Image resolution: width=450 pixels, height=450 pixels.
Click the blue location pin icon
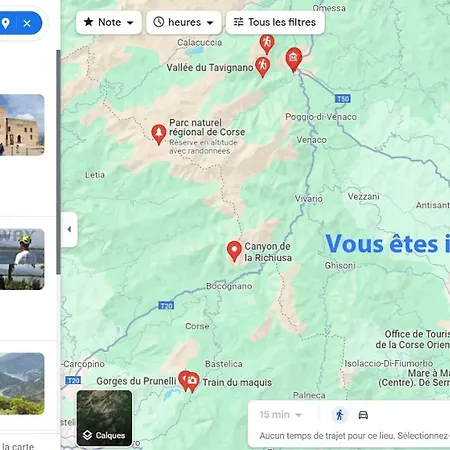tap(6, 23)
